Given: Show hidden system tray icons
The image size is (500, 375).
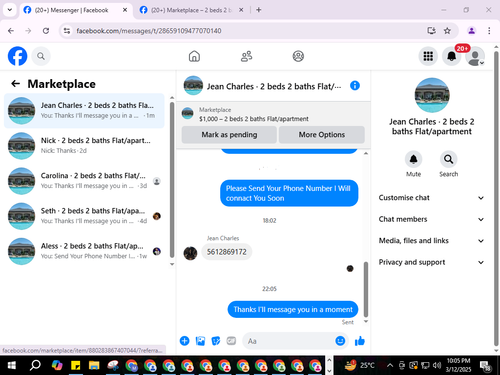Looking at the screenshot, I should pos(390,365).
